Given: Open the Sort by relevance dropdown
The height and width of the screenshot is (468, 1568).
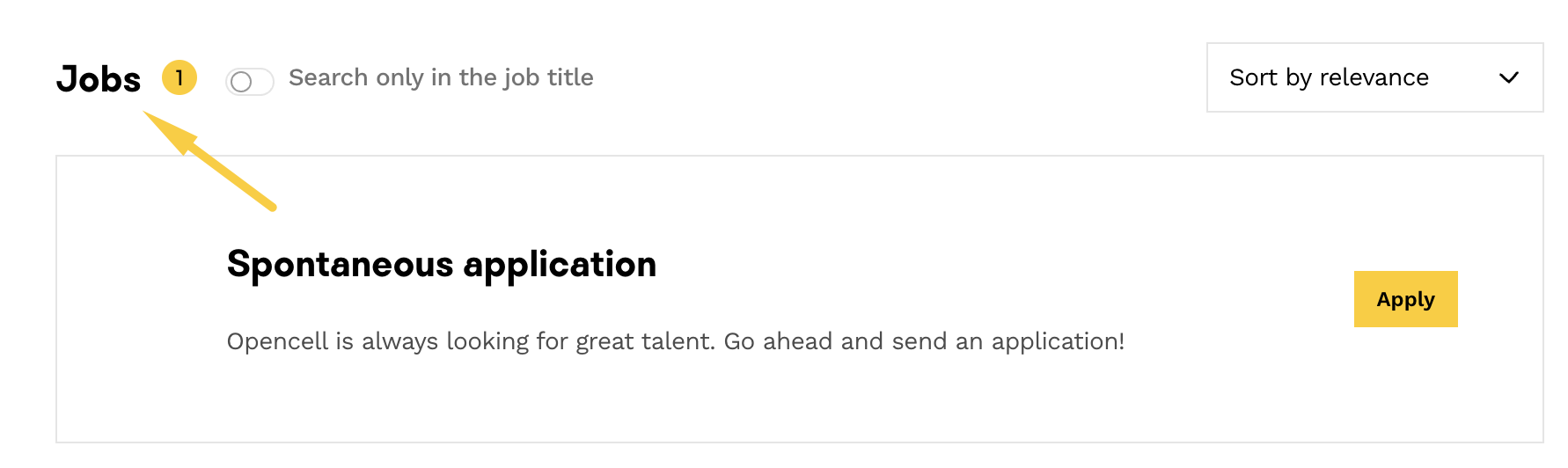Looking at the screenshot, I should (x=1374, y=78).
